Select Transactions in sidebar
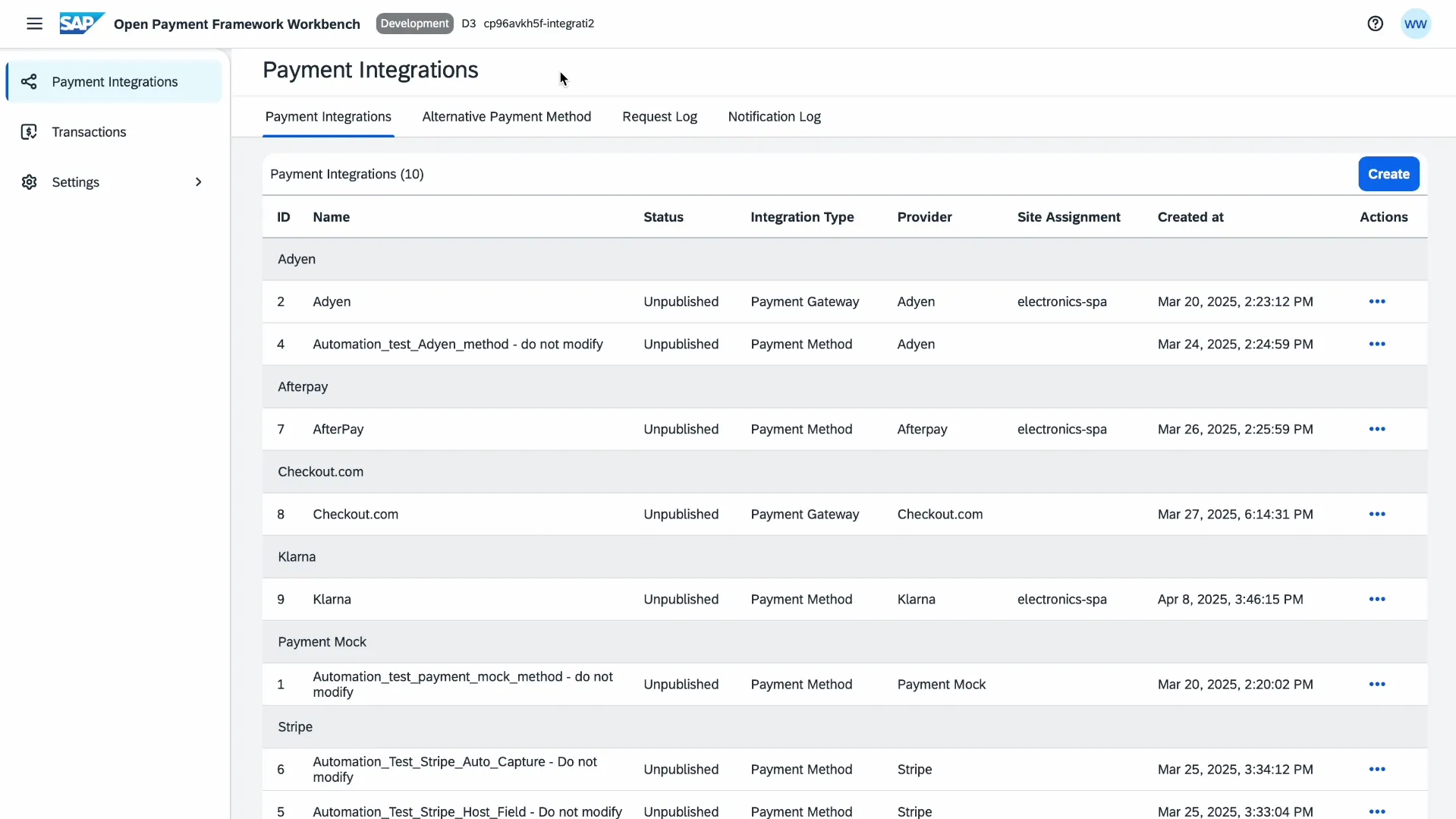 (x=114, y=132)
